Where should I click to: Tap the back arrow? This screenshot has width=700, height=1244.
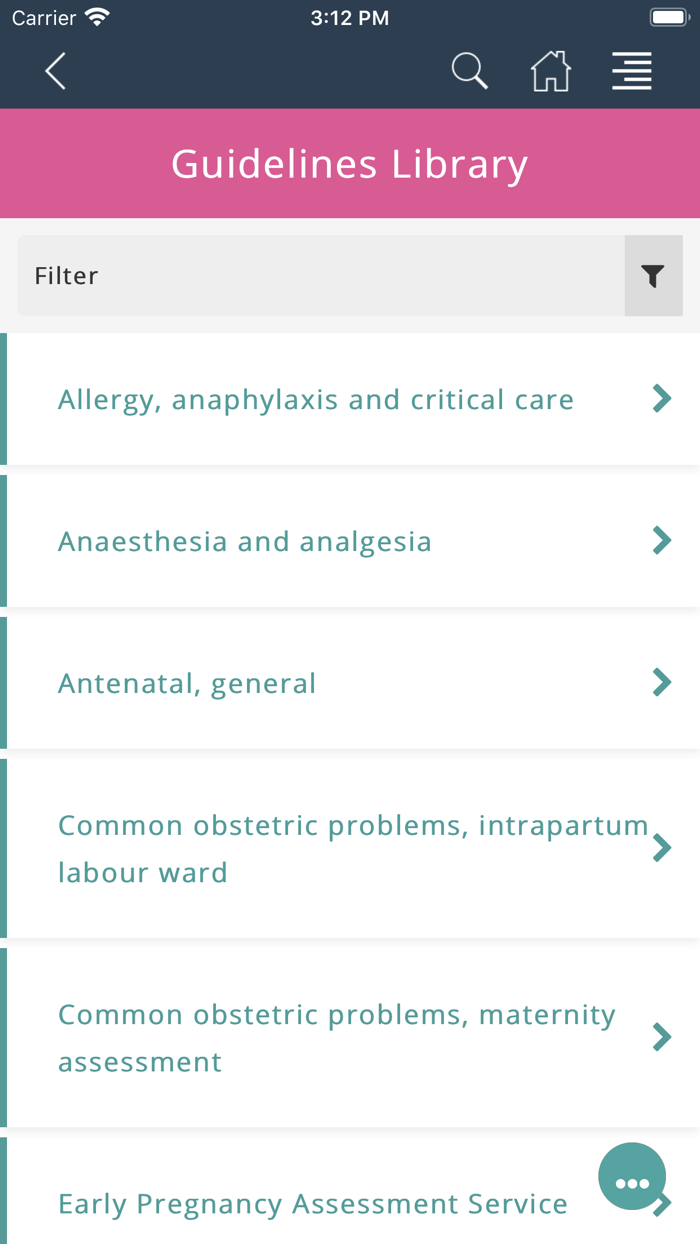point(55,71)
